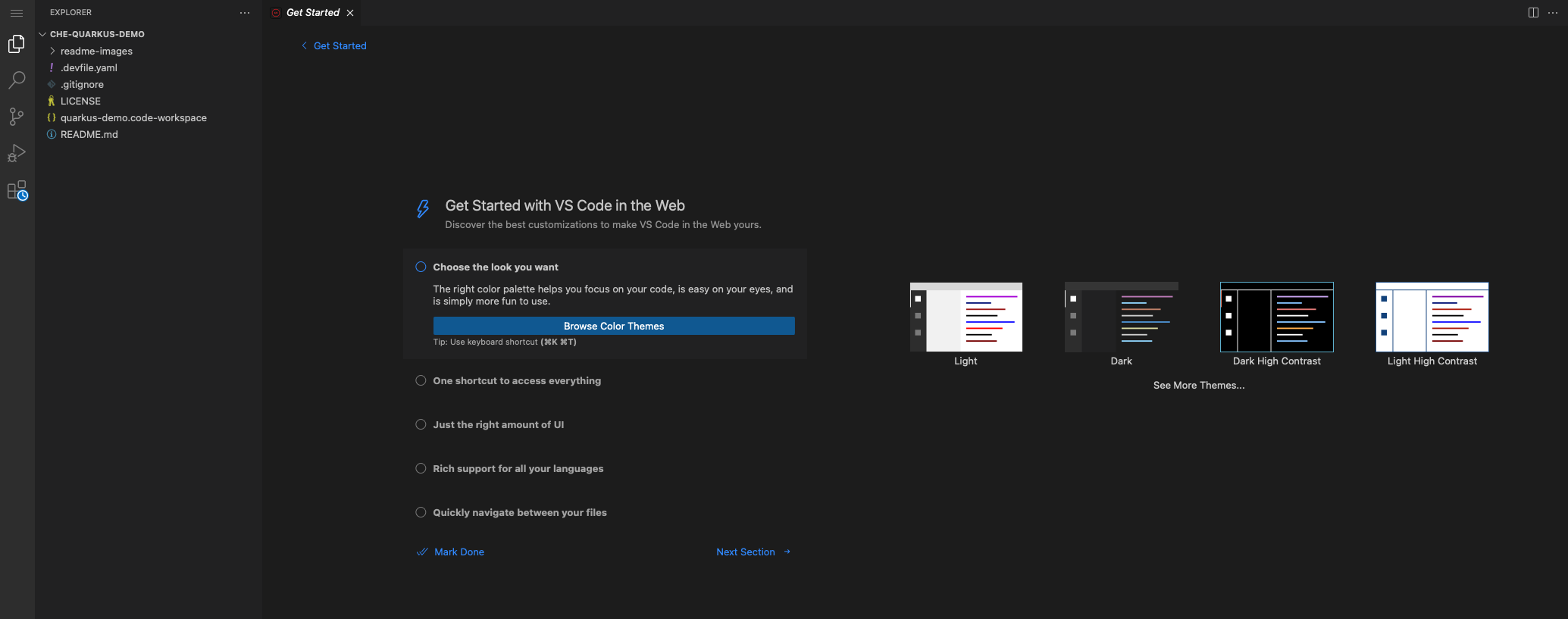Open the LICENSE file
Image resolution: width=1568 pixels, height=619 pixels.
[149, 101]
